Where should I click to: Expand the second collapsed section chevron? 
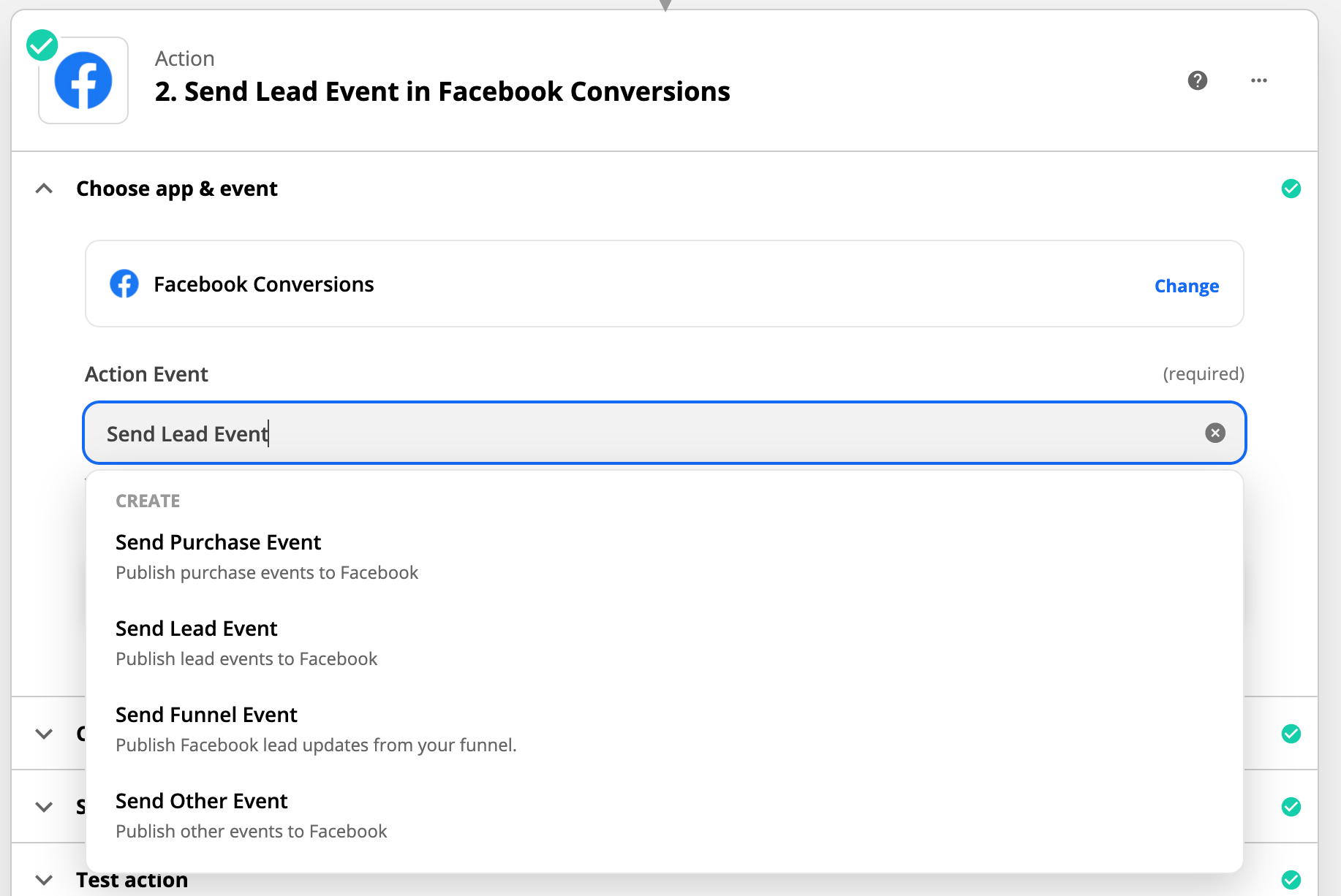[43, 807]
